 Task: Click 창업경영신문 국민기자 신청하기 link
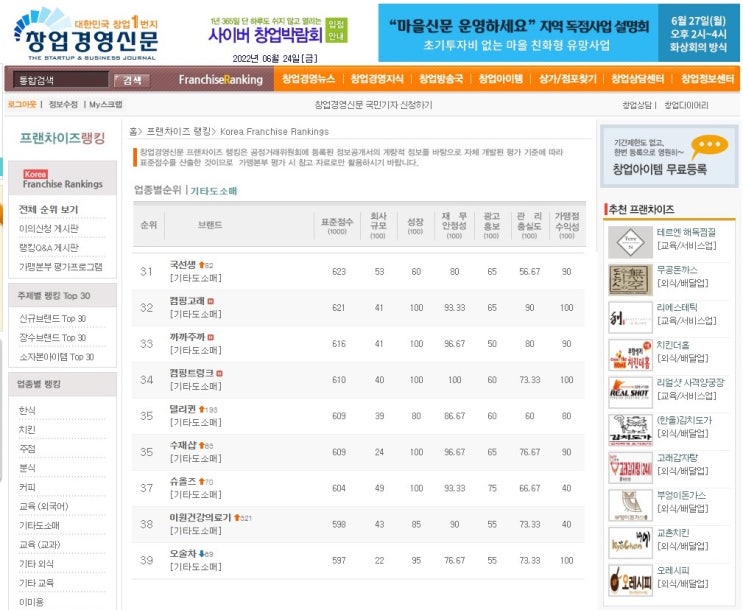pyautogui.click(x=373, y=105)
